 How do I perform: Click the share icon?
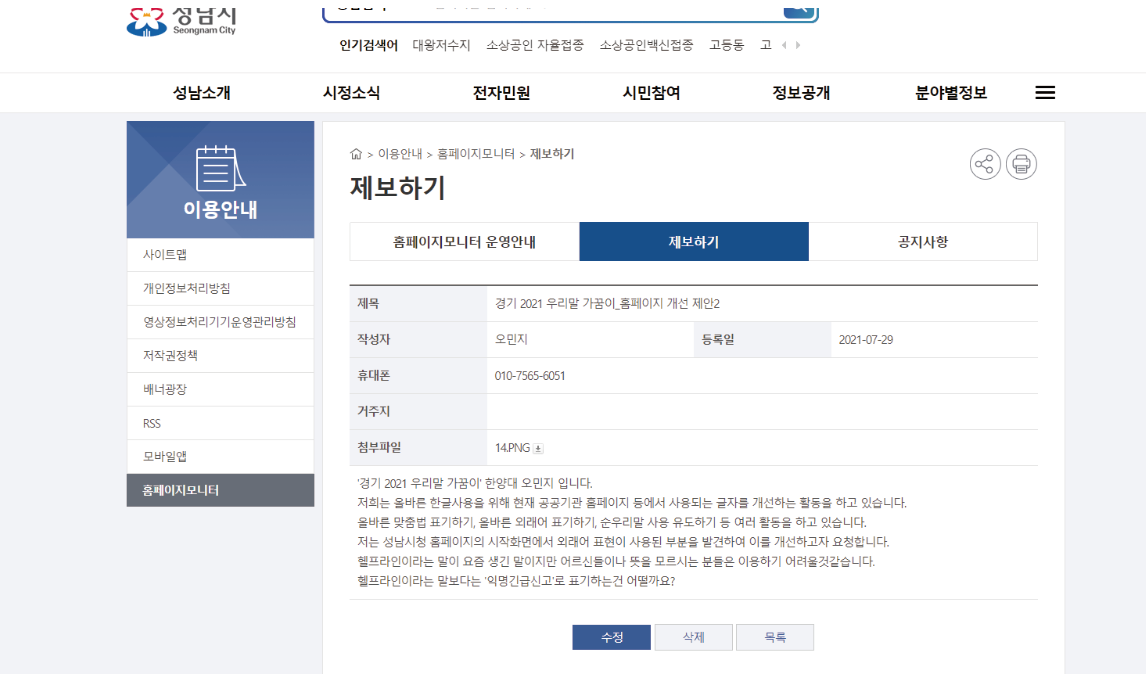point(984,164)
